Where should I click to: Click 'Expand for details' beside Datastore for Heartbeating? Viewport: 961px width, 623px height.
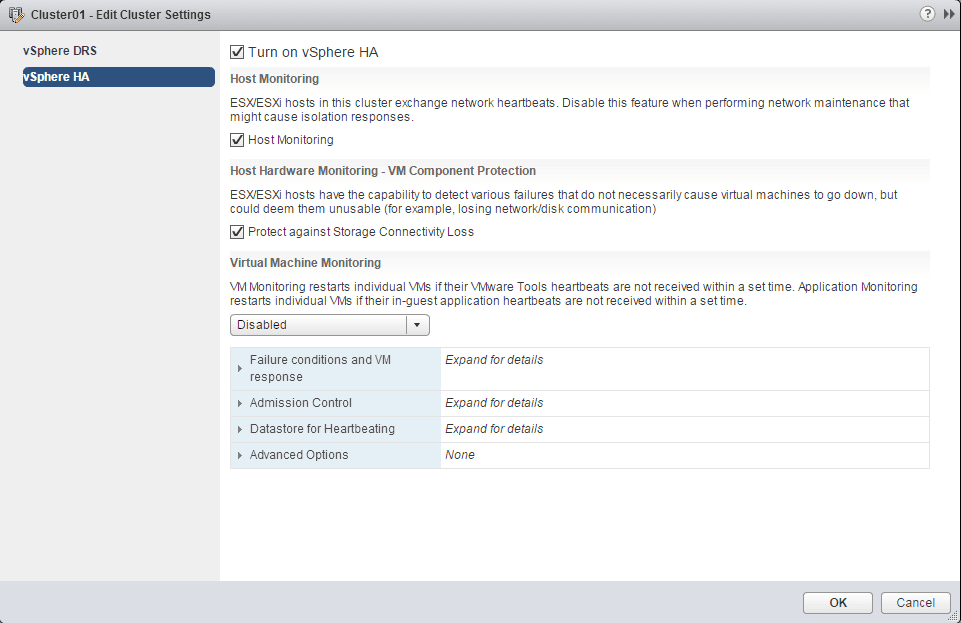tap(494, 429)
